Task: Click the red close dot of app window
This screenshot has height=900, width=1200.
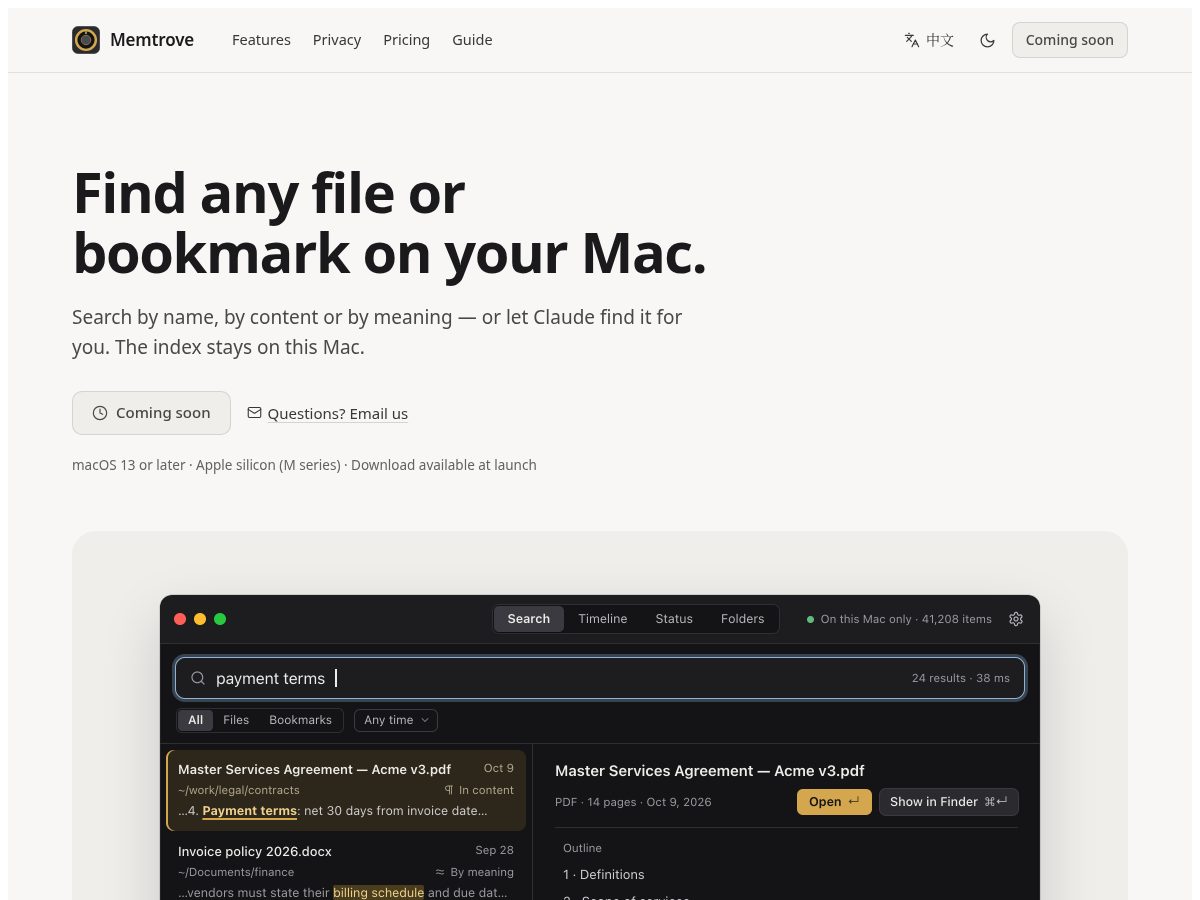Action: click(180, 619)
